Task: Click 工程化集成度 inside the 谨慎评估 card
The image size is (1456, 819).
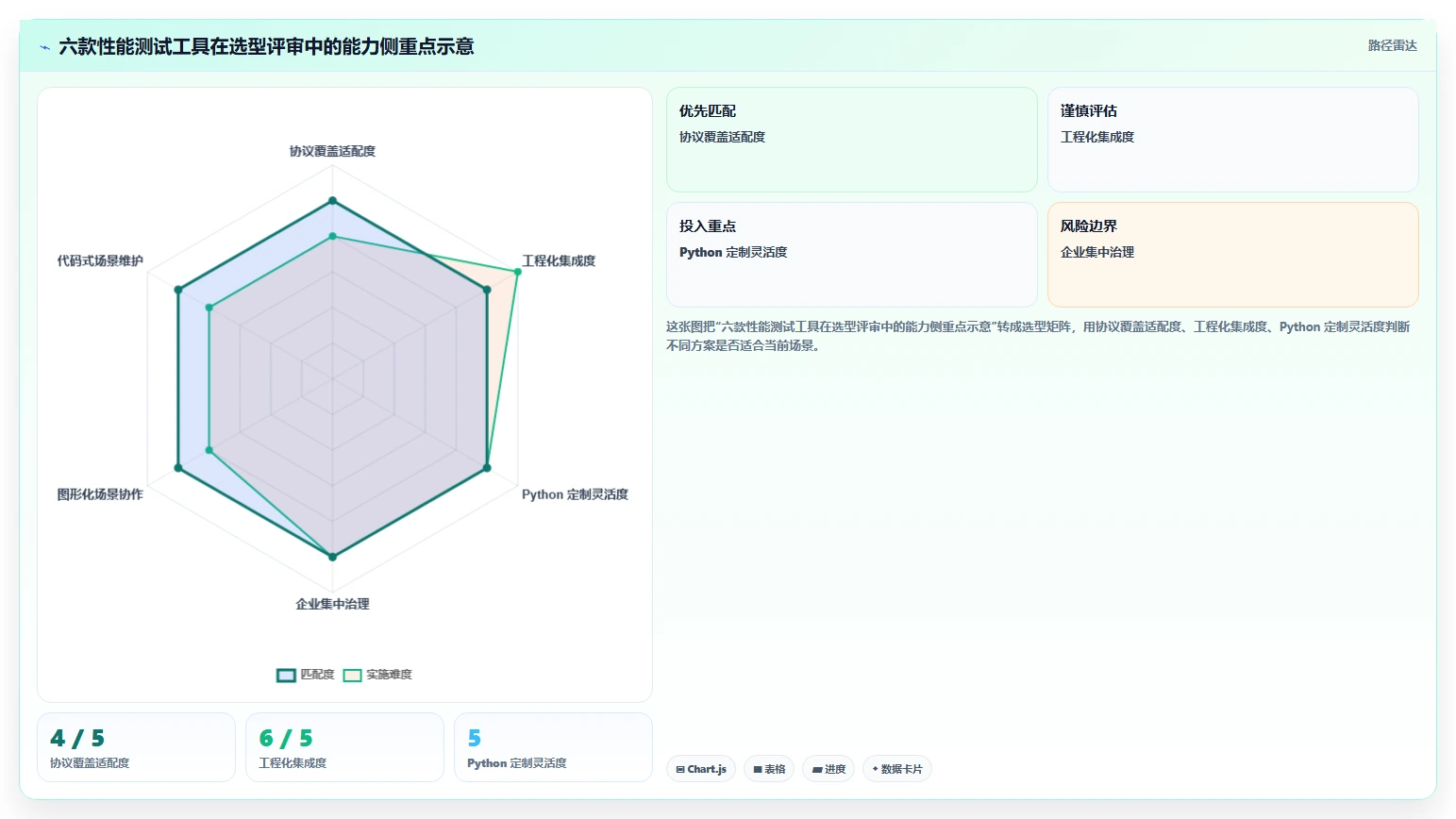Action: point(1097,137)
